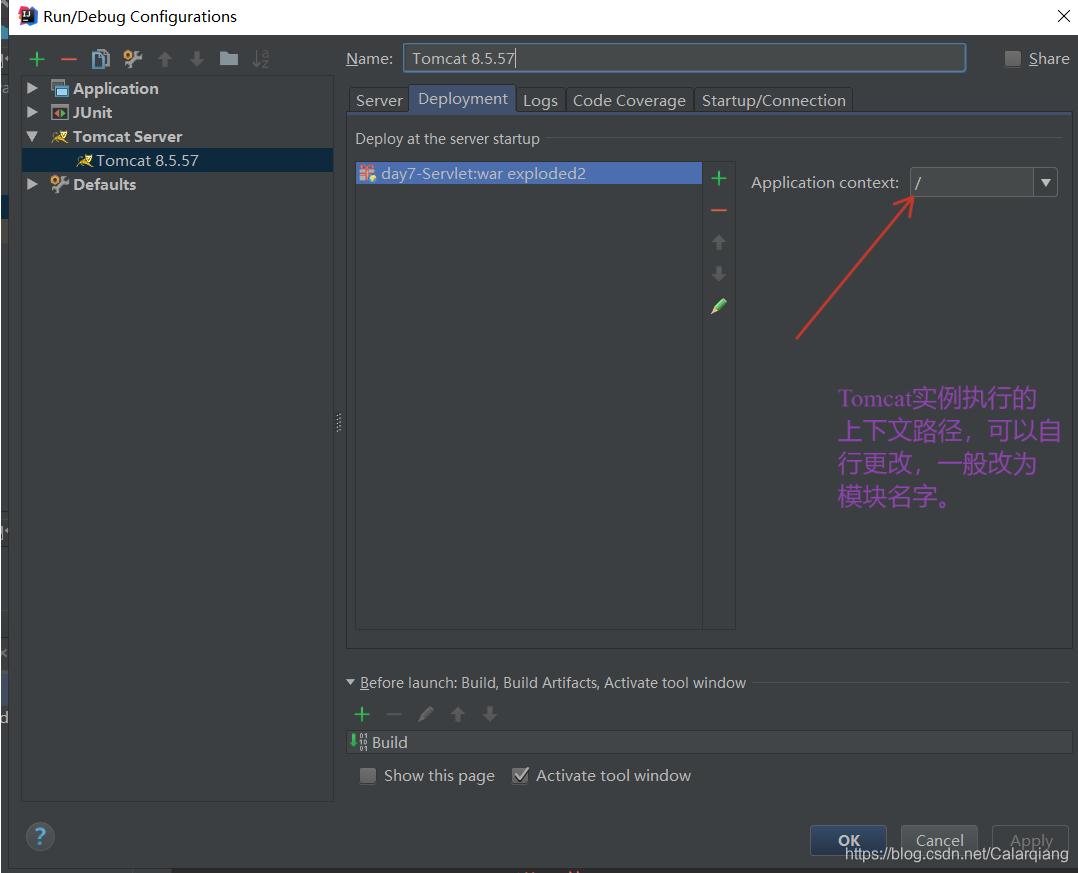Open Application context dropdown arrow

click(x=1046, y=183)
